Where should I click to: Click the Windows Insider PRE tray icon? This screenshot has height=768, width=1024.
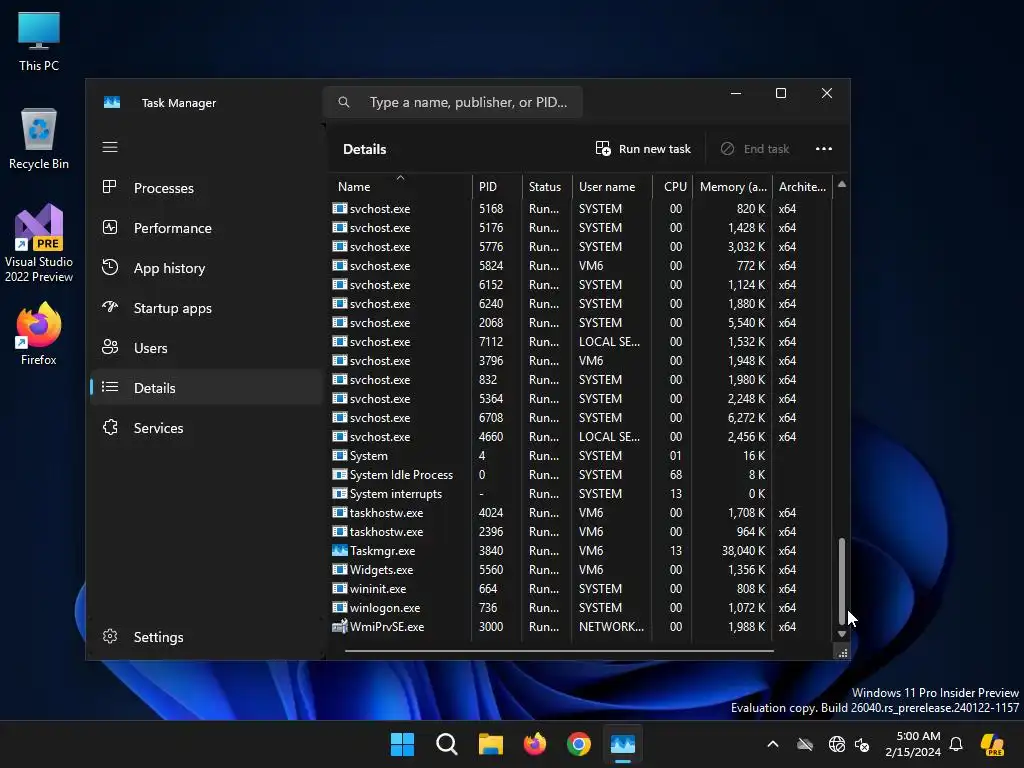[x=993, y=744]
